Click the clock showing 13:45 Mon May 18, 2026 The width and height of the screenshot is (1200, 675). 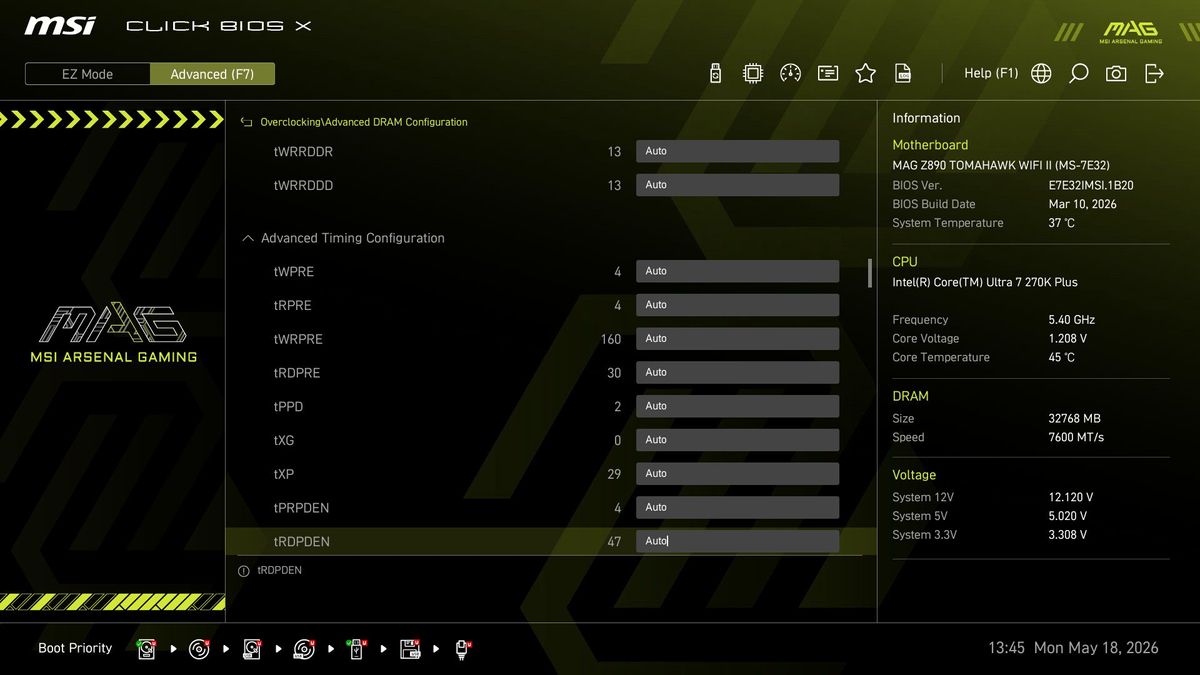click(1073, 648)
